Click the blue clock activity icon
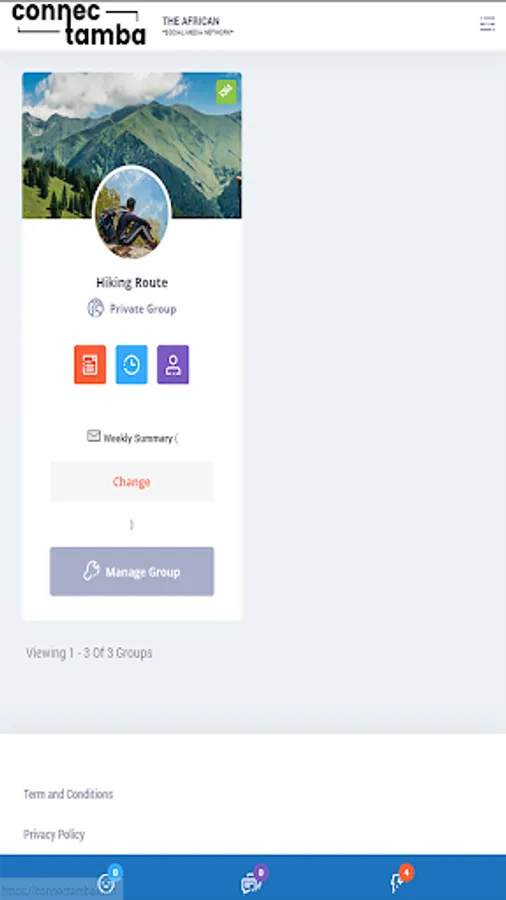This screenshot has height=900, width=506. point(131,364)
